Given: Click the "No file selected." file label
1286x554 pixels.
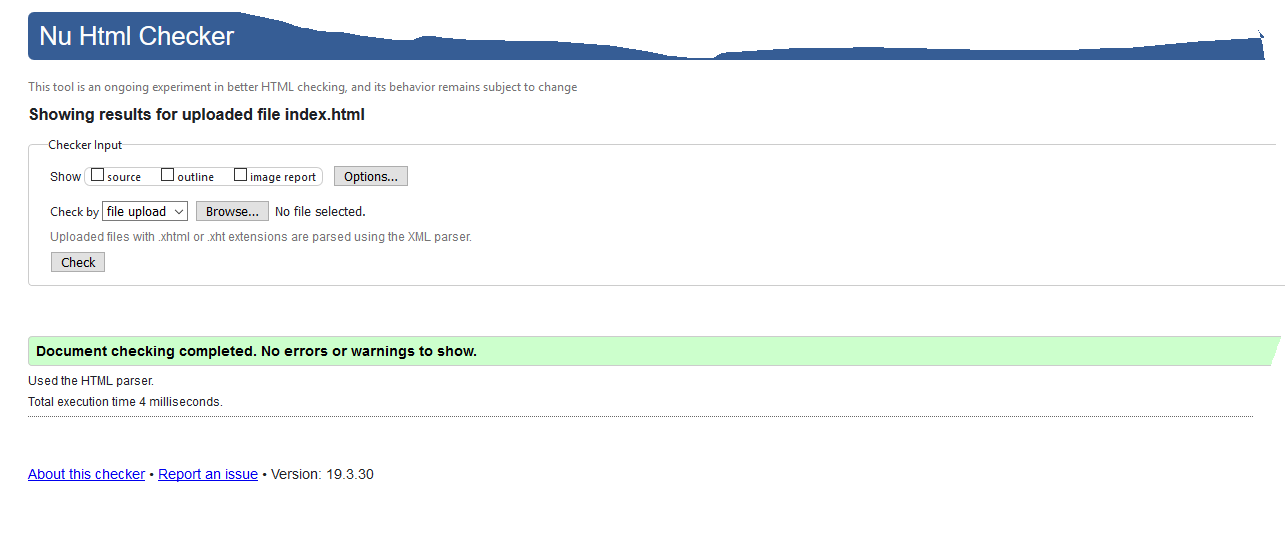Looking at the screenshot, I should (x=320, y=212).
